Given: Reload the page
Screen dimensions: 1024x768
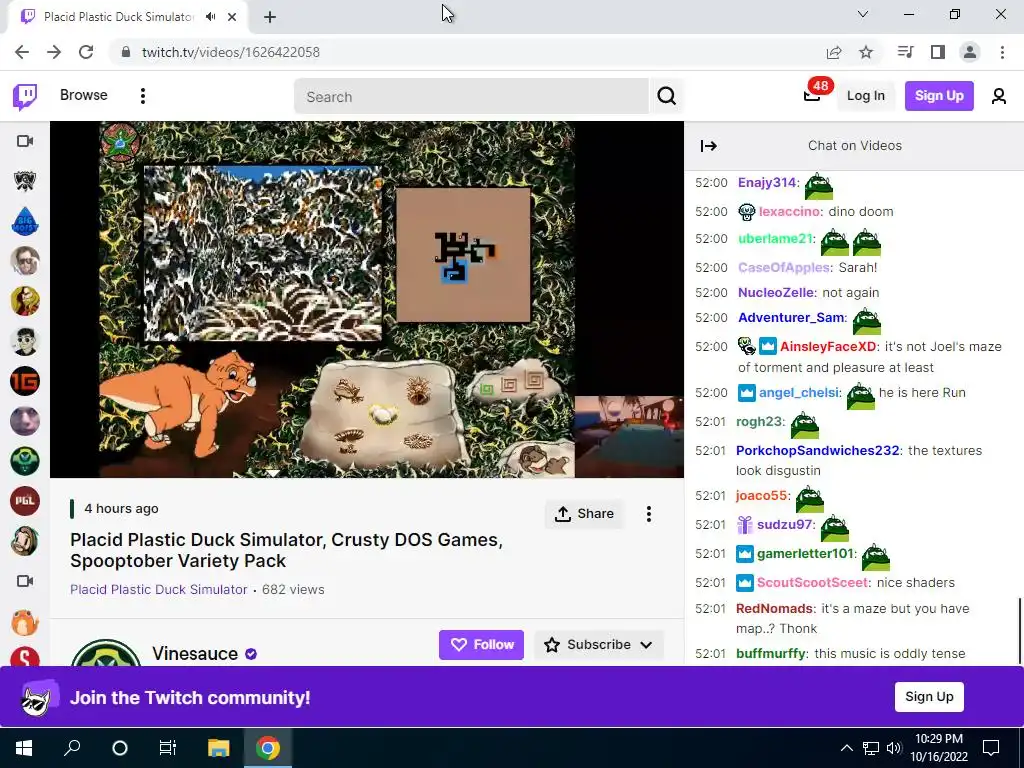Looking at the screenshot, I should click(x=86, y=52).
